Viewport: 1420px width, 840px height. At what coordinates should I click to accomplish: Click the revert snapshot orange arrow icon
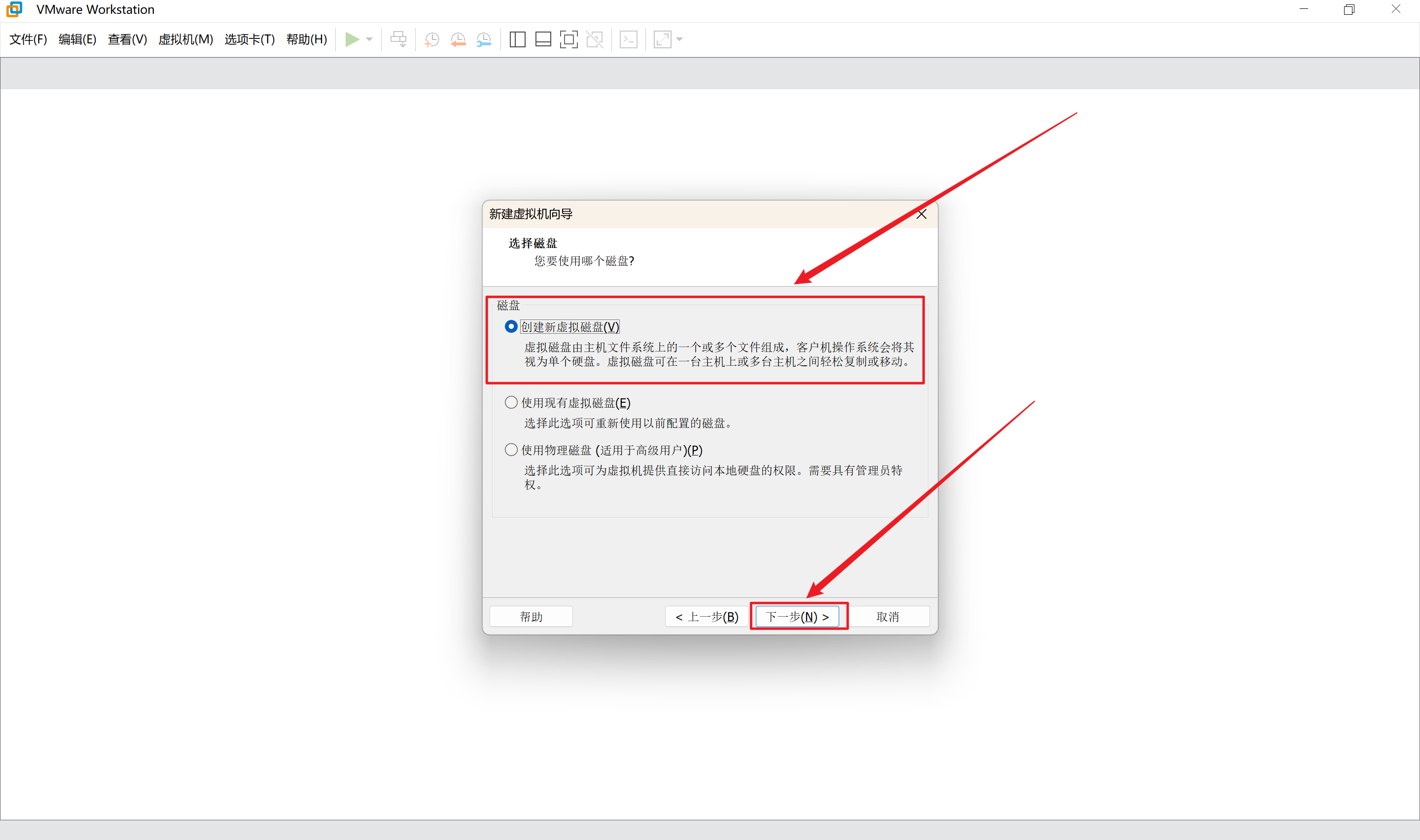click(458, 39)
